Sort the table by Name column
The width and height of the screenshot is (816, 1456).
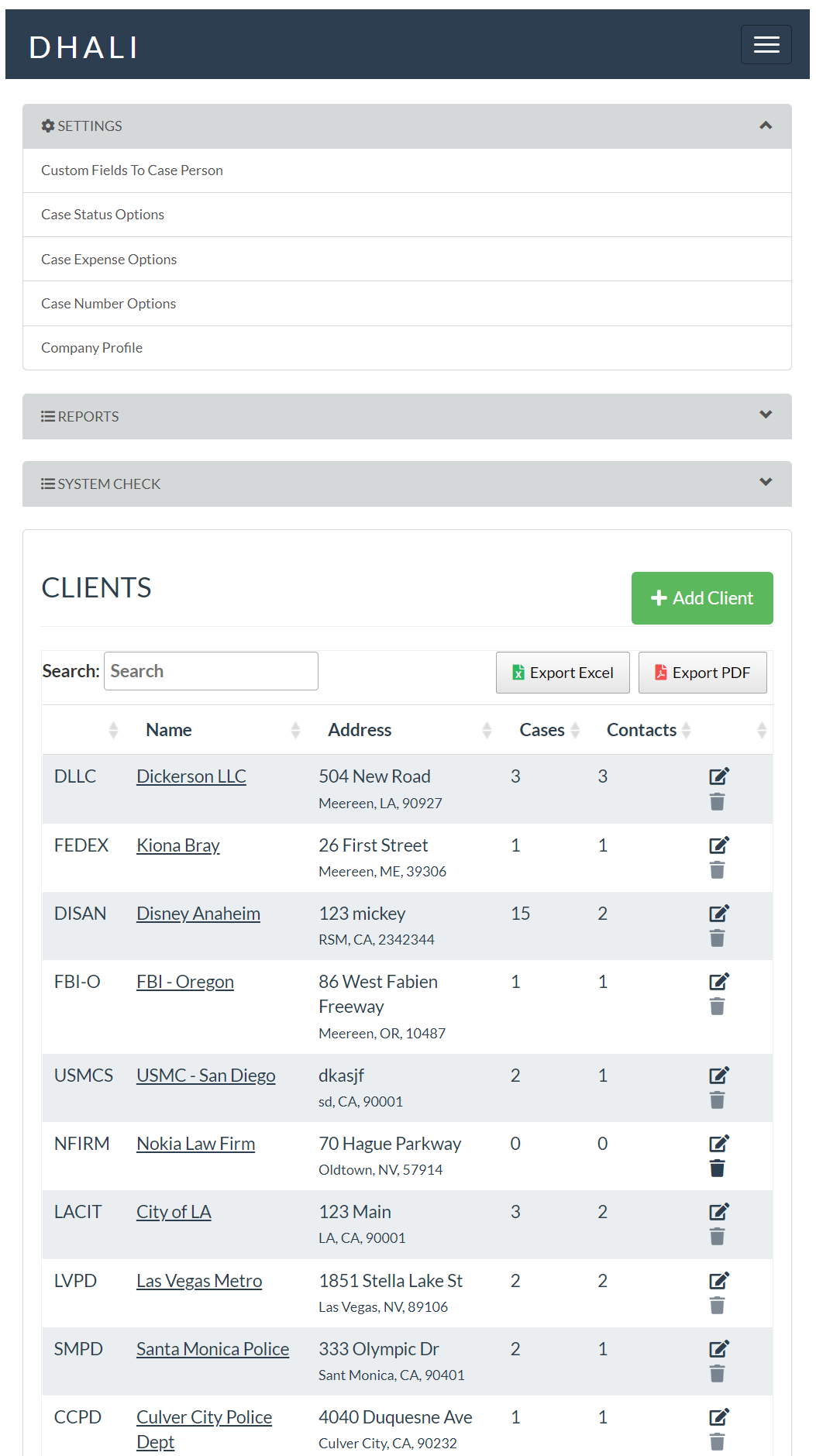[169, 730]
